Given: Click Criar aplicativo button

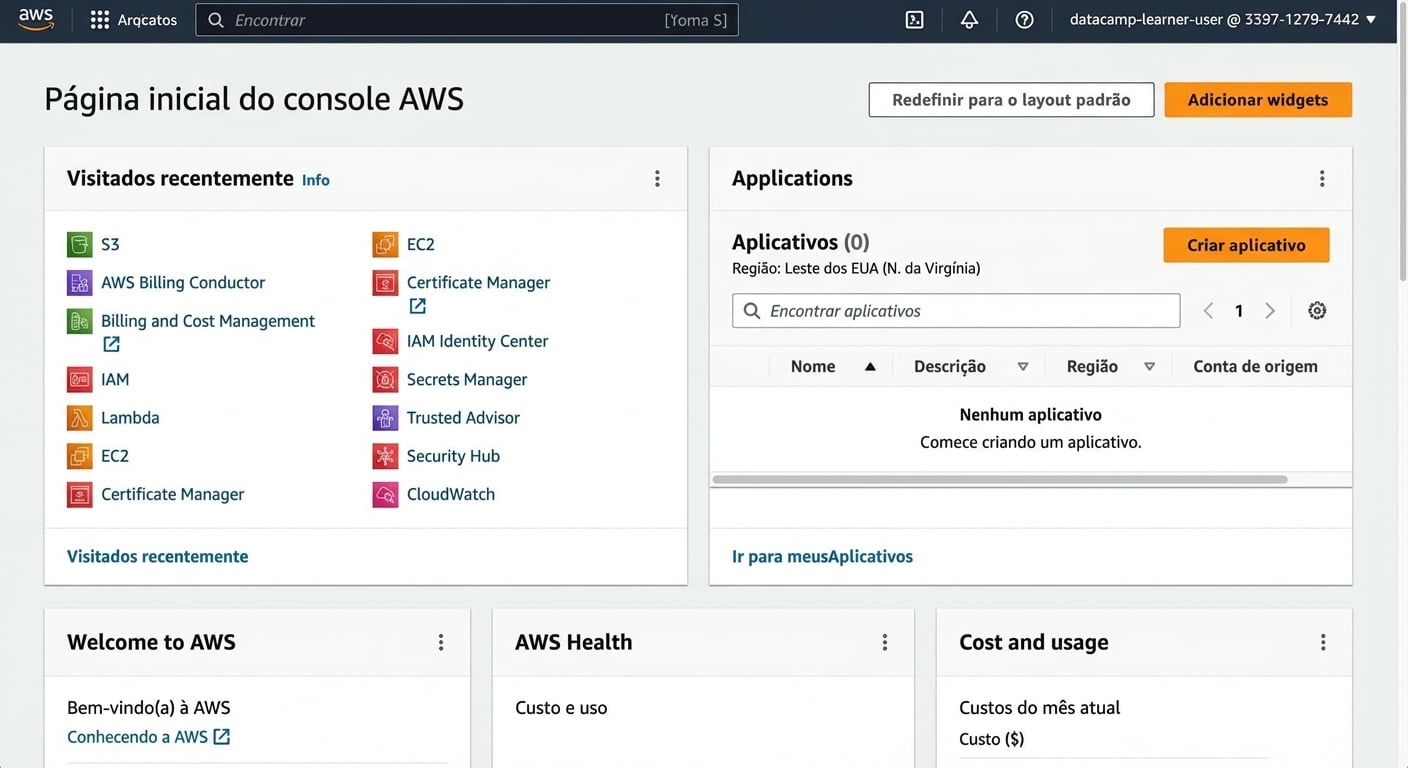Looking at the screenshot, I should (x=1246, y=245).
